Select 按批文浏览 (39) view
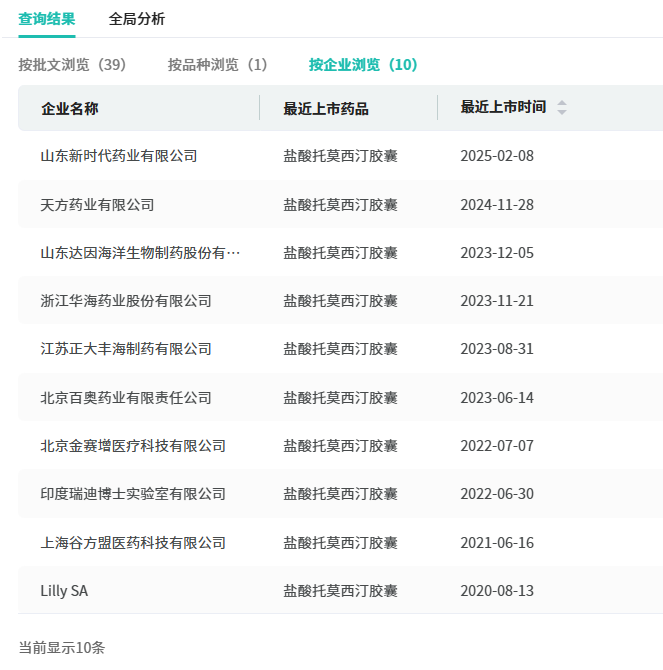Viewport: 663px width, 670px height. 72,65
